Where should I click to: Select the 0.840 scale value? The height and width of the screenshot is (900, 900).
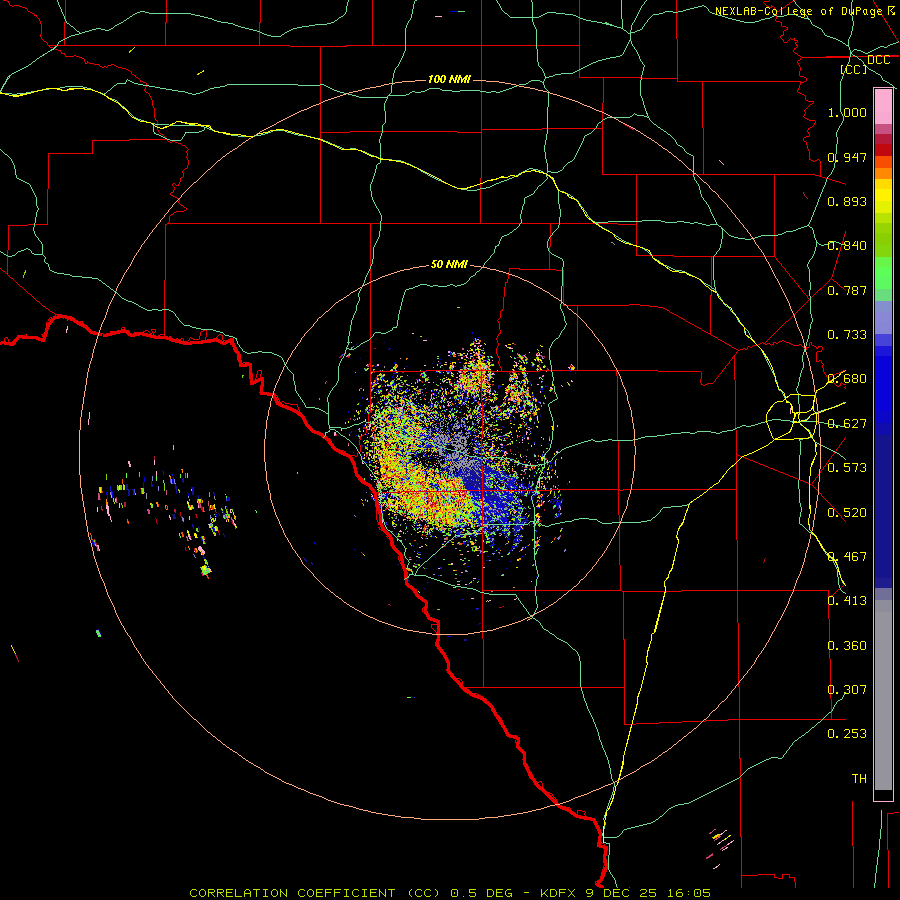click(847, 246)
